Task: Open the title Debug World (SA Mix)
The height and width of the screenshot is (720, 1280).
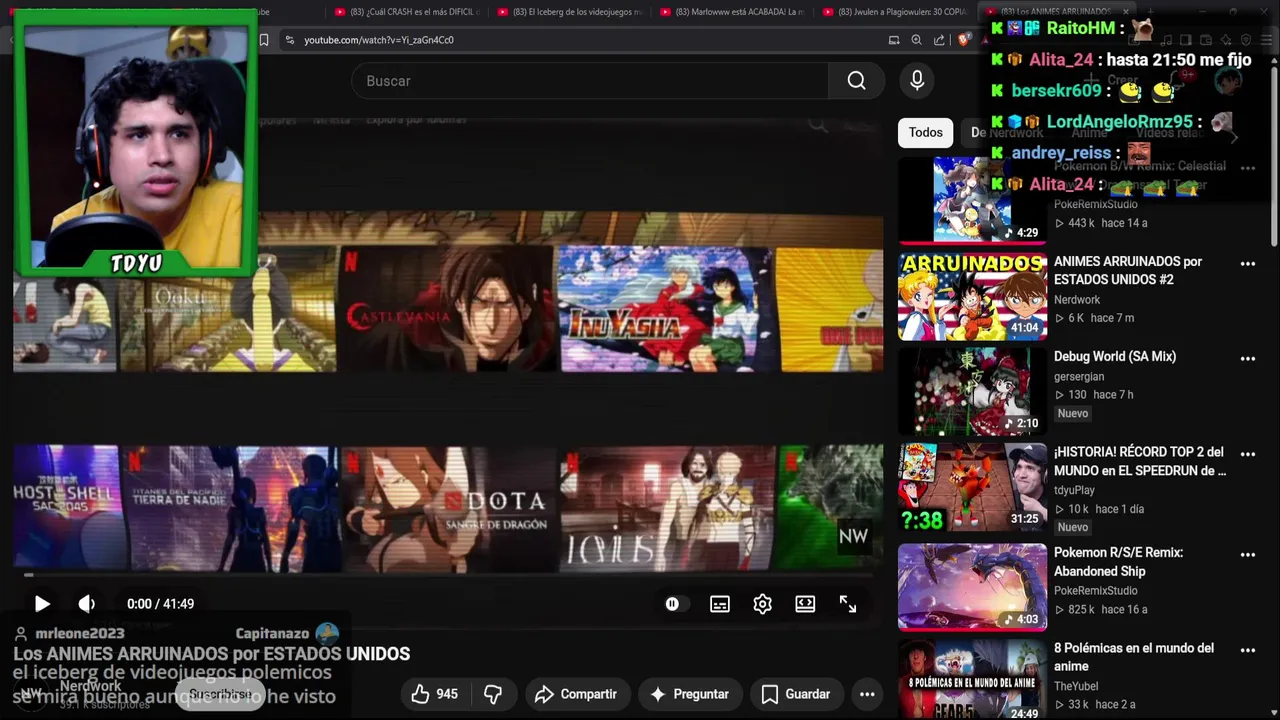Action: click(1115, 356)
